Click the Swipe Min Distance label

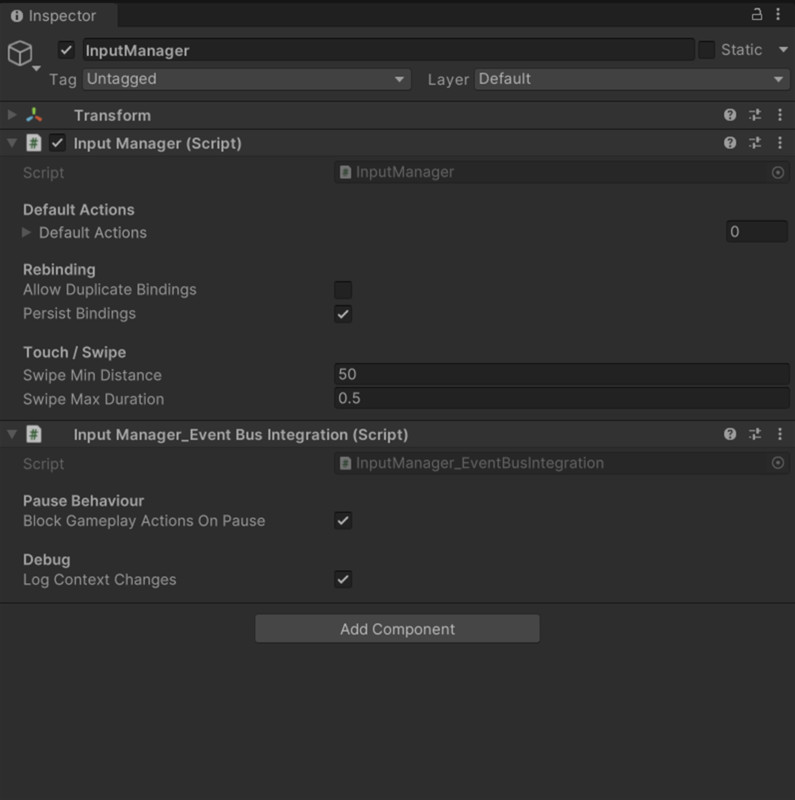[x=92, y=375]
